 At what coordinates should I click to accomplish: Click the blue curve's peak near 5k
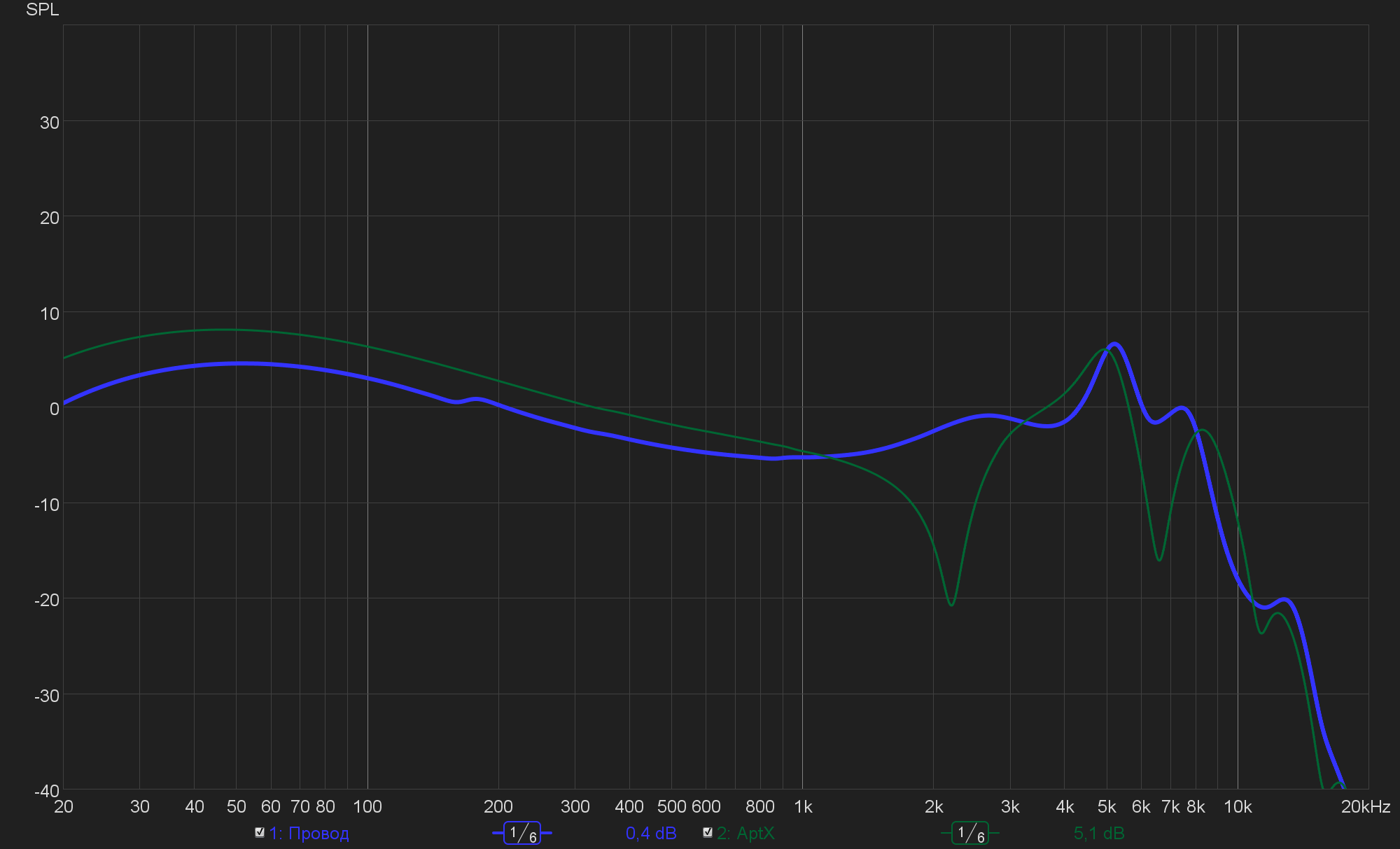tap(1114, 344)
